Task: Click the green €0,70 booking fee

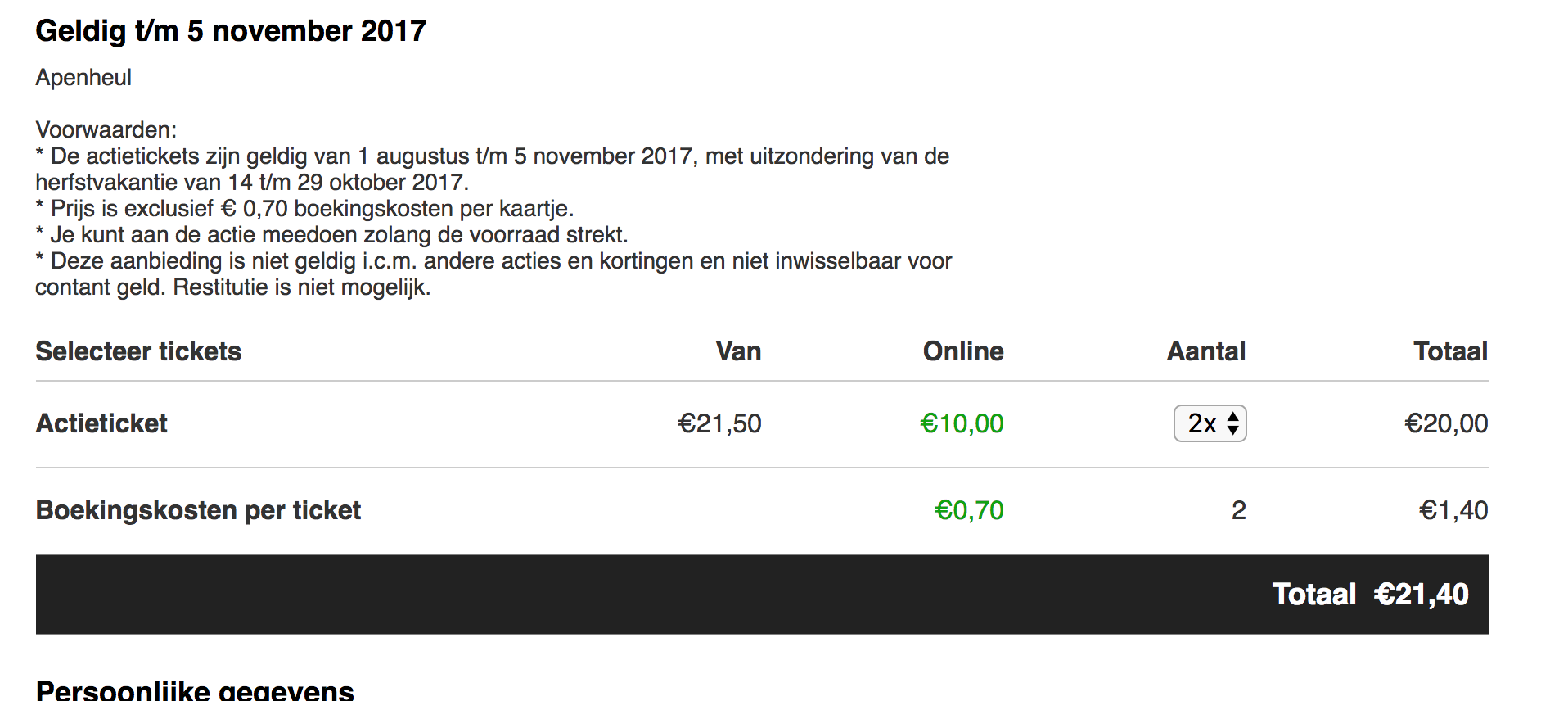Action: coord(969,510)
